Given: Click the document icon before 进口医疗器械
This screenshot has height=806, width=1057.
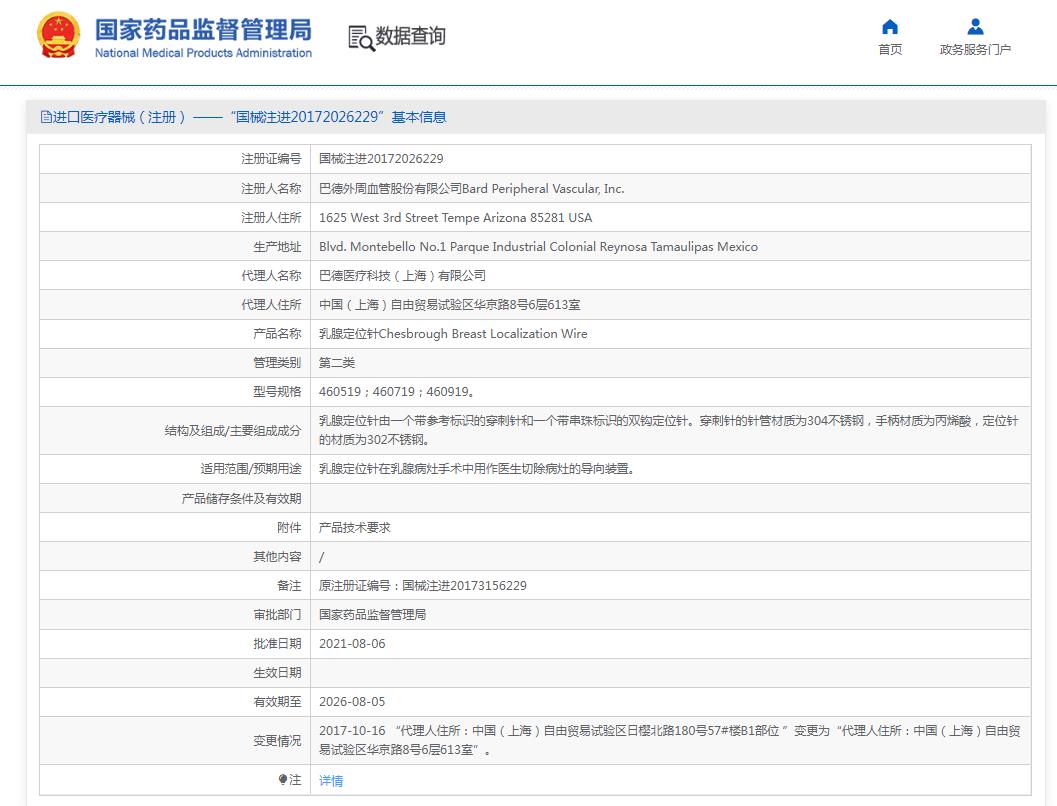Looking at the screenshot, I should 45,117.
